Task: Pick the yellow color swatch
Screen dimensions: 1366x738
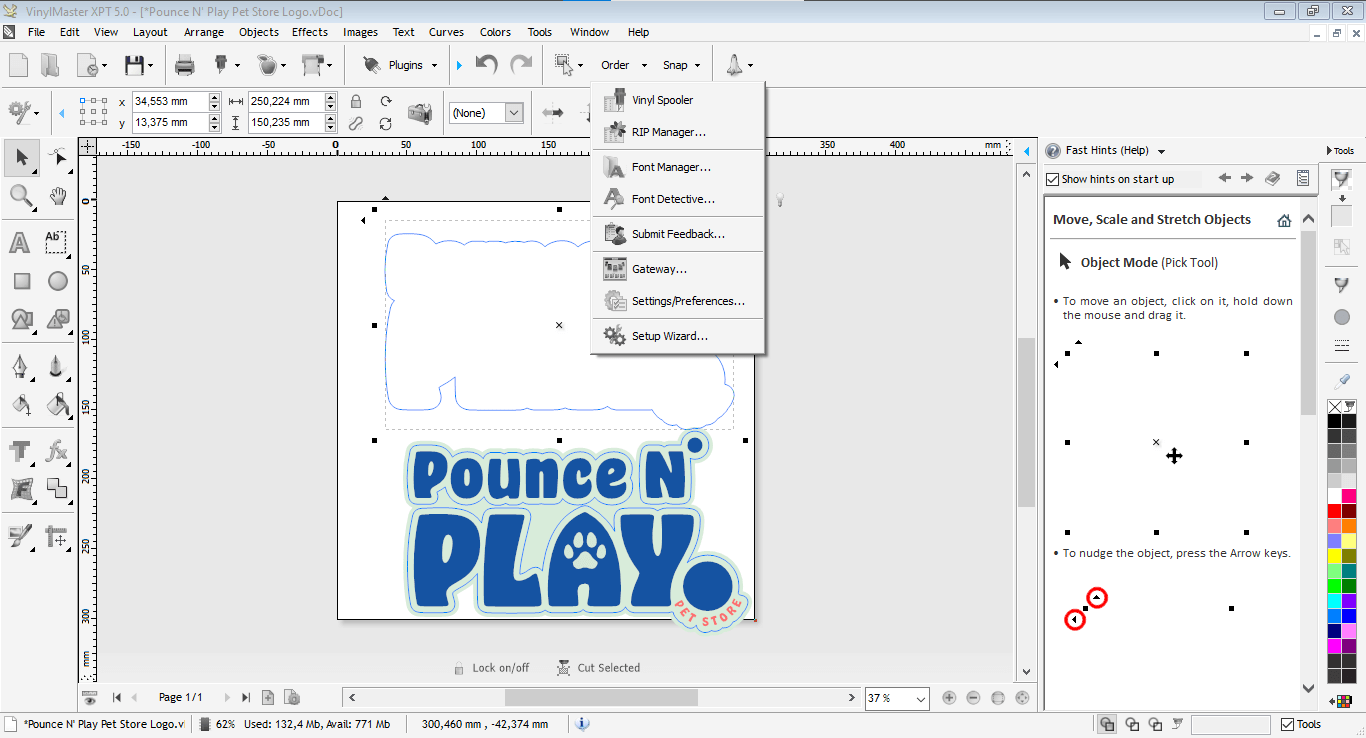Action: [1334, 556]
